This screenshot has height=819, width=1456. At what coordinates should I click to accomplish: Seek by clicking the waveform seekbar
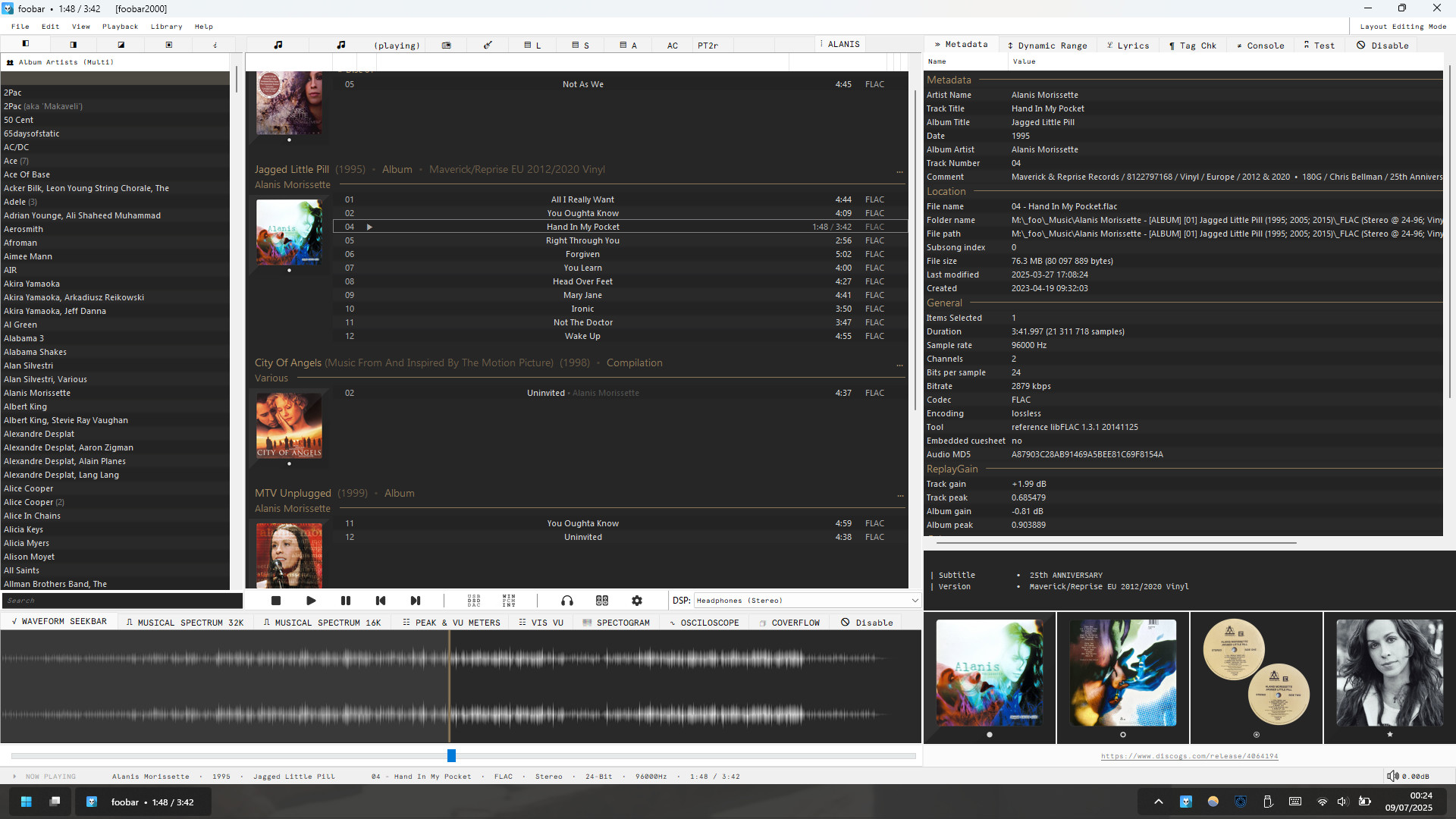point(460,686)
